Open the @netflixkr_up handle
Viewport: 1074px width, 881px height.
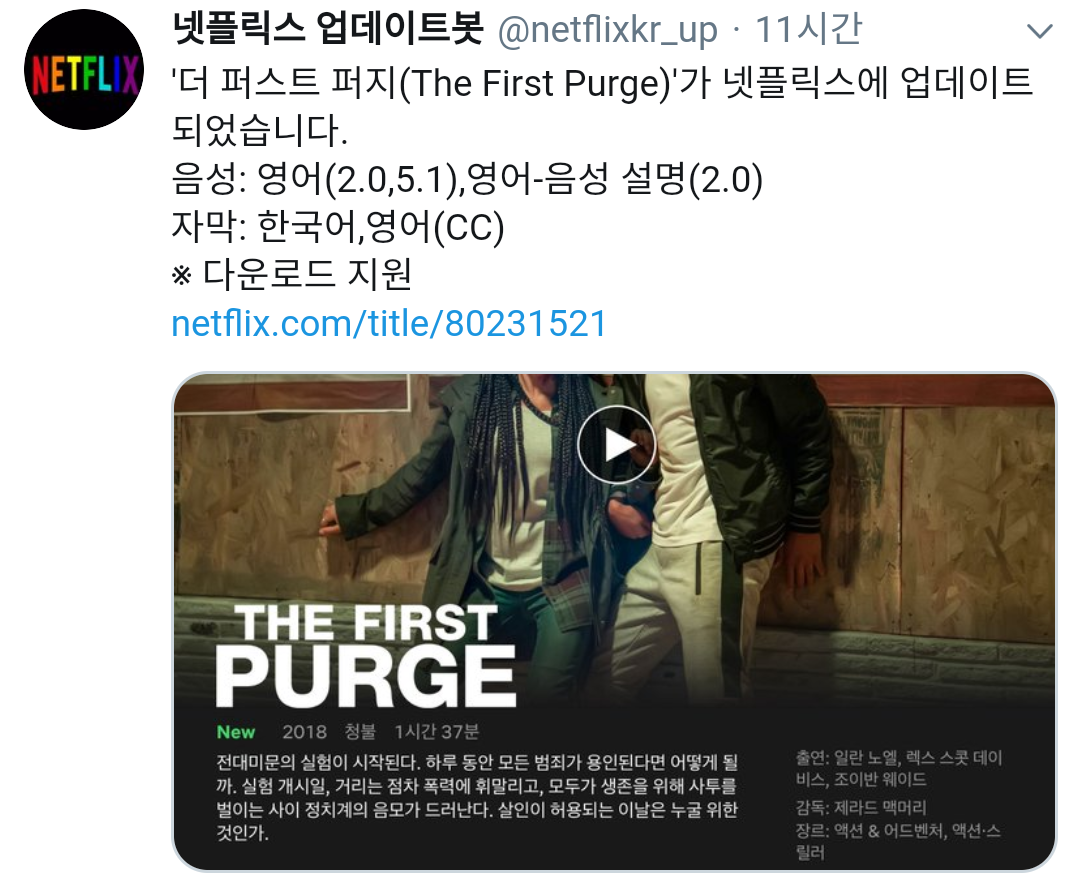607,31
